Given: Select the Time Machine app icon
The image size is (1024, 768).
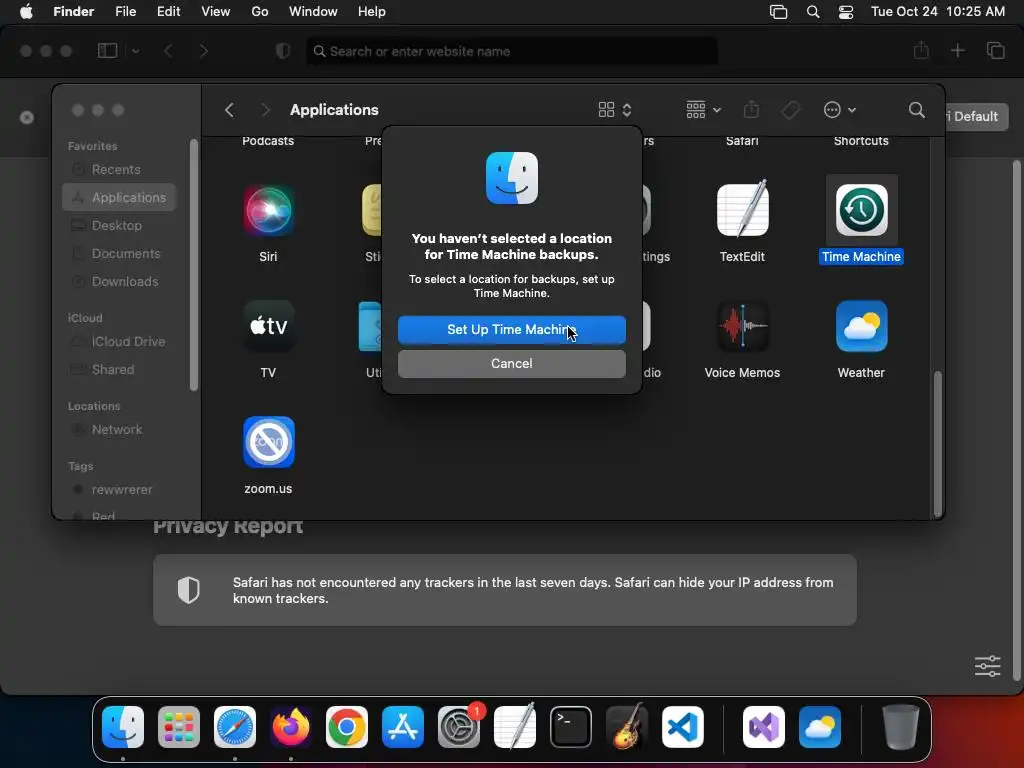Looking at the screenshot, I should coord(861,210).
